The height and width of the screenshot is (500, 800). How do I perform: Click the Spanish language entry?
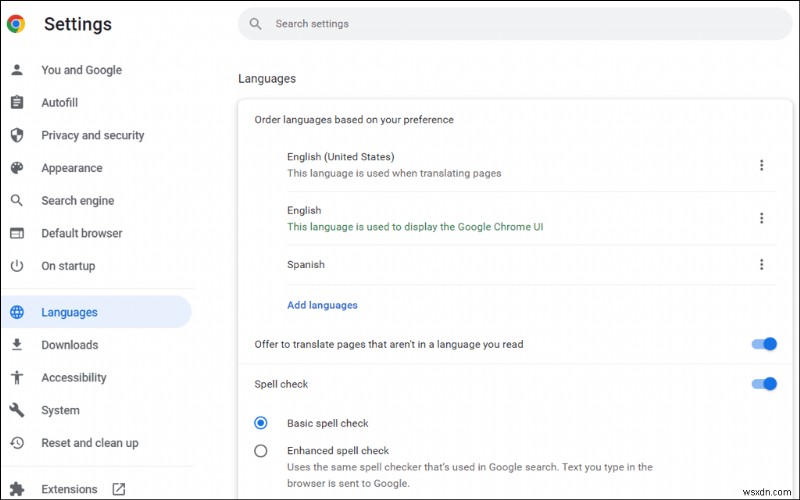pos(306,264)
